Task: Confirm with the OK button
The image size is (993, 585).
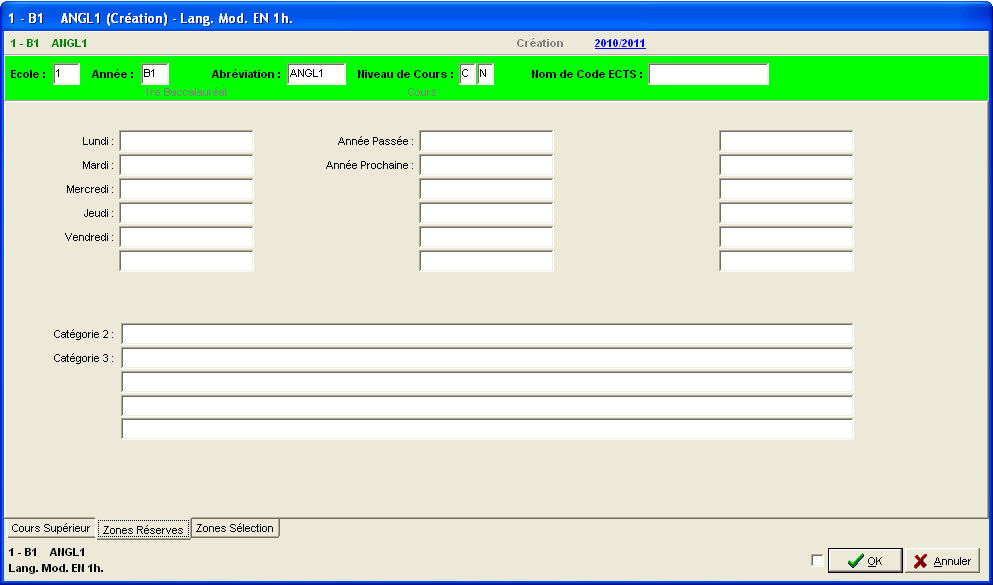Action: click(864, 561)
